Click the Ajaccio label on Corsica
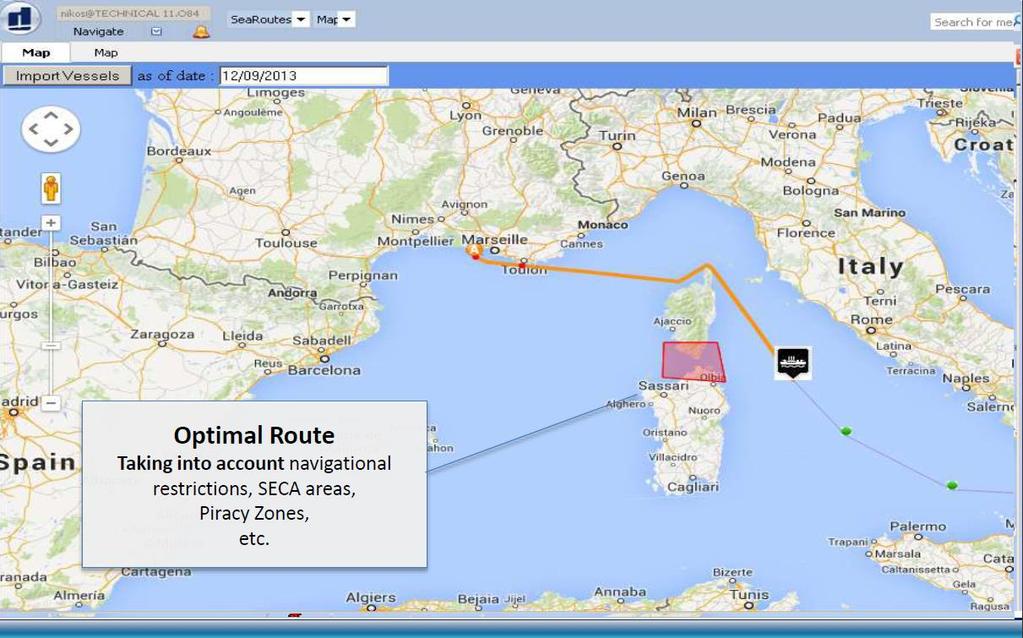The width and height of the screenshot is (1023, 638). 672,321
